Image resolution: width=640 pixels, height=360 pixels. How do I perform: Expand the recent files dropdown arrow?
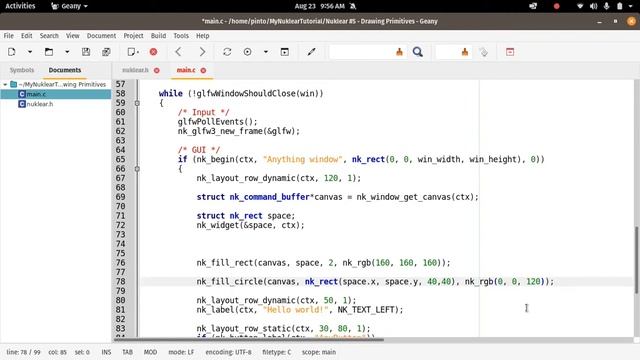pos(67,52)
